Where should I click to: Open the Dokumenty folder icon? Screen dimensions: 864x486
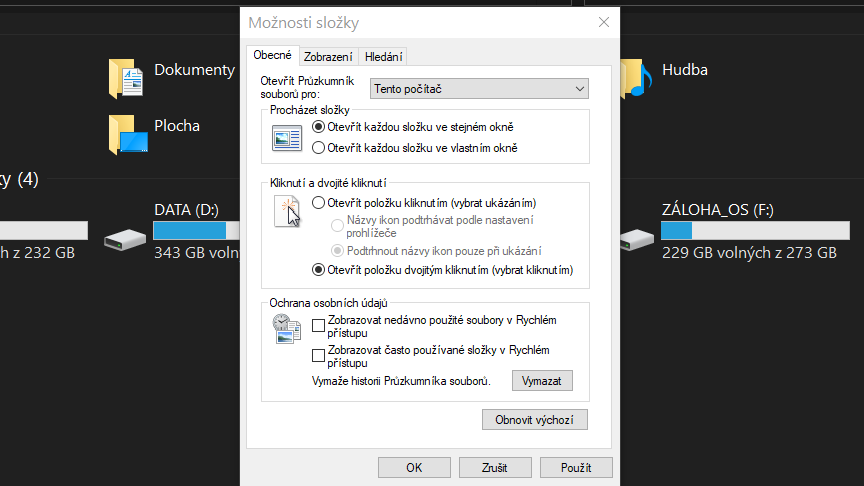tap(126, 78)
